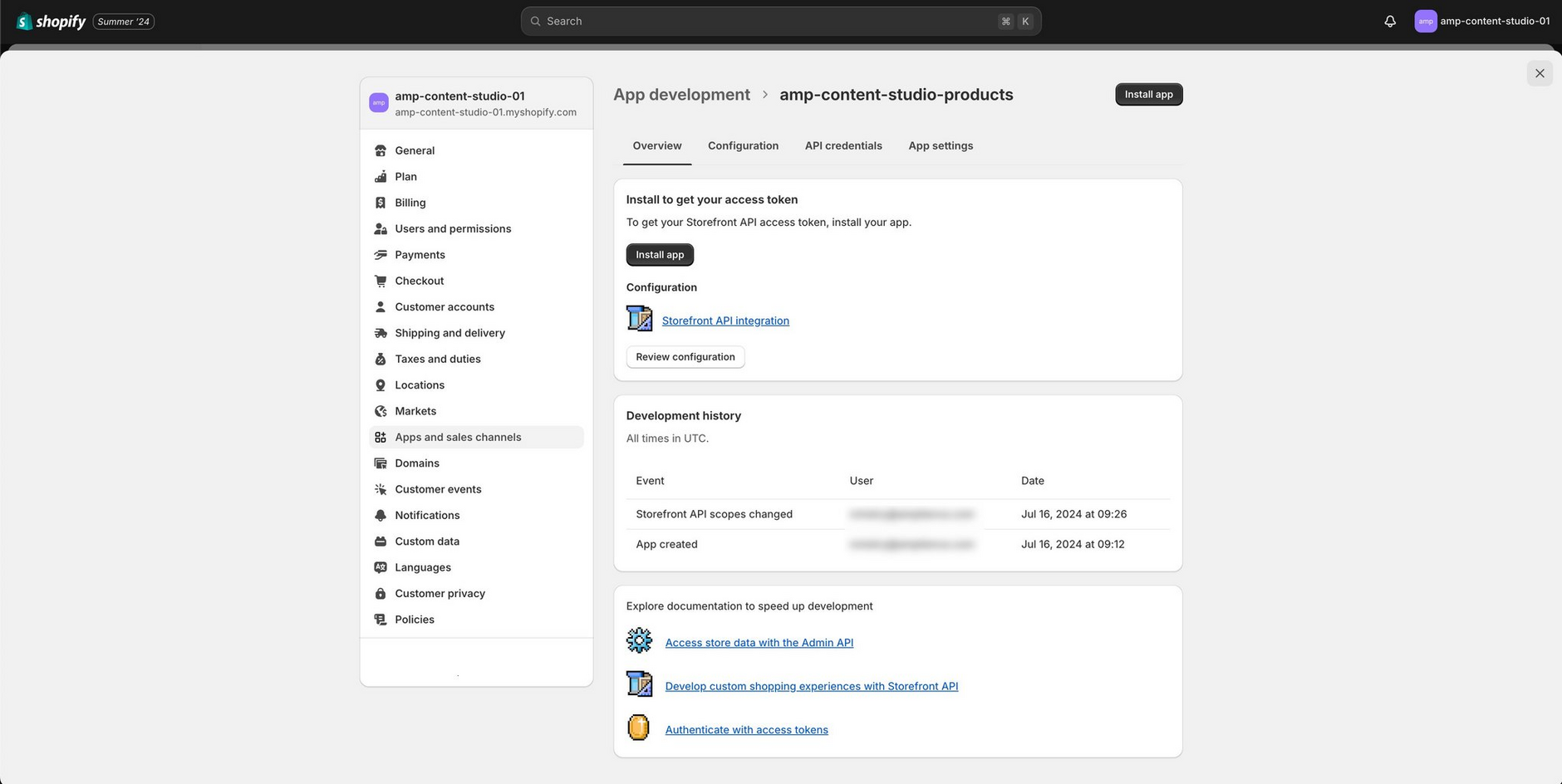Open Develop custom shopping experiences link
1562x784 pixels.
[812, 686]
